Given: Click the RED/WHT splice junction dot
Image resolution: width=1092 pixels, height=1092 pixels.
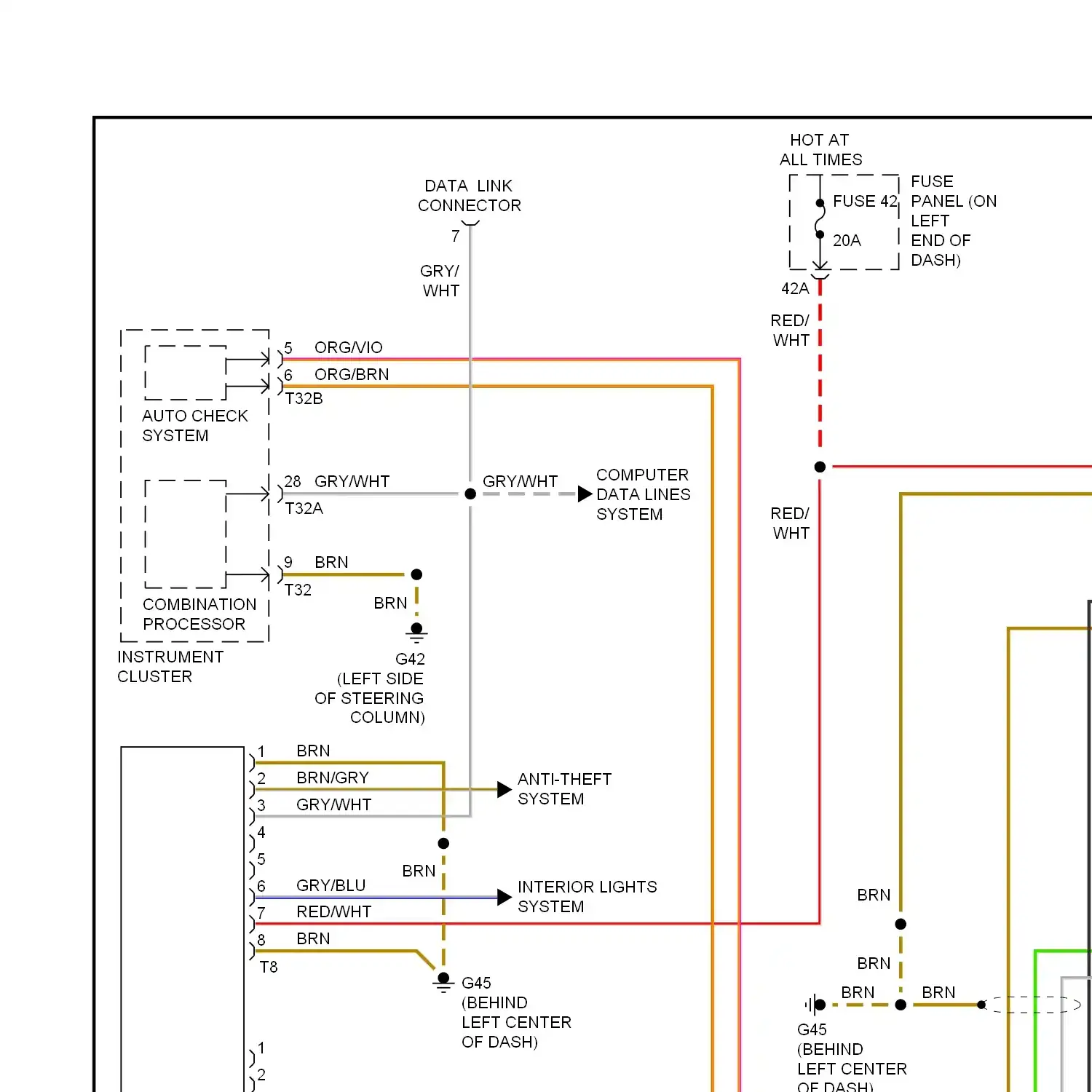Looking at the screenshot, I should pos(820,467).
